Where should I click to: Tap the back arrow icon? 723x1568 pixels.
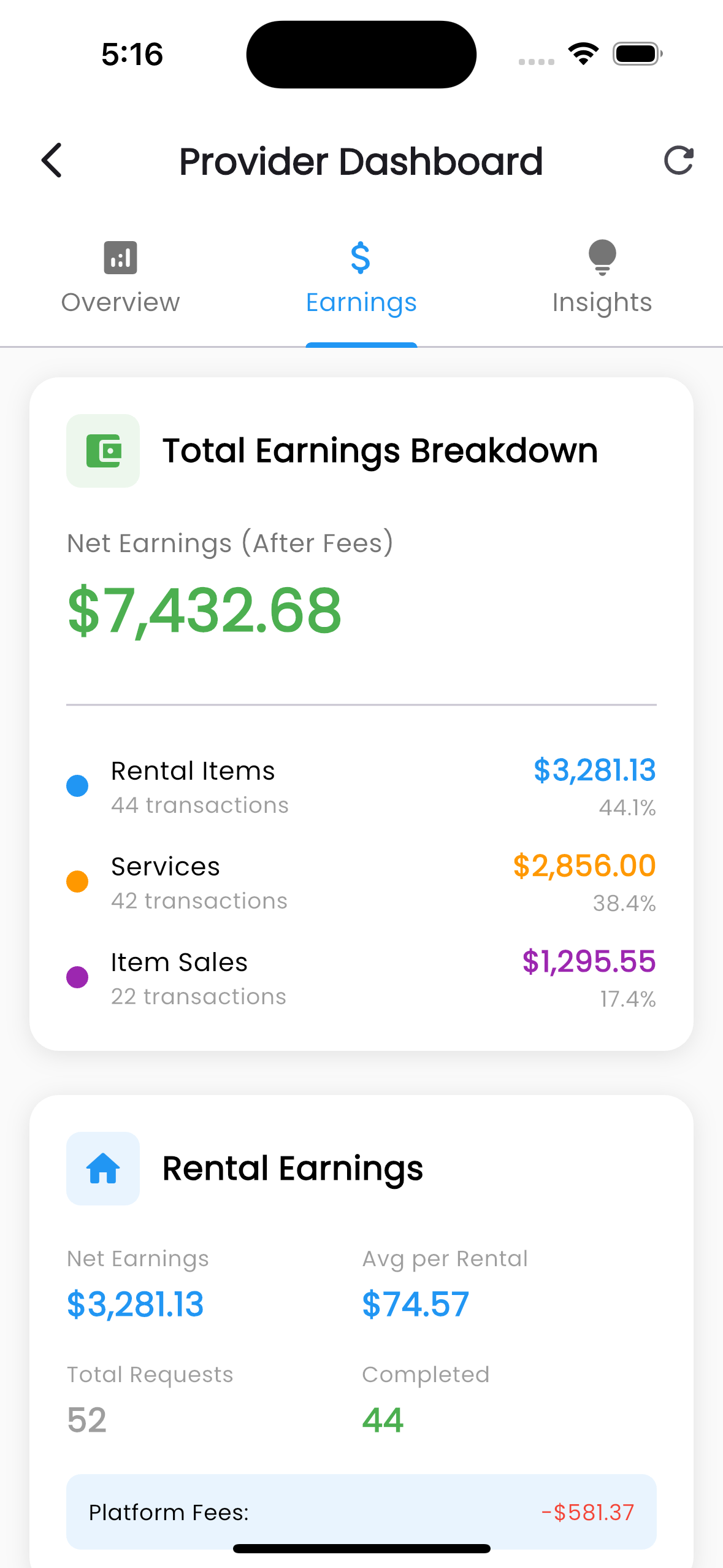tap(52, 161)
